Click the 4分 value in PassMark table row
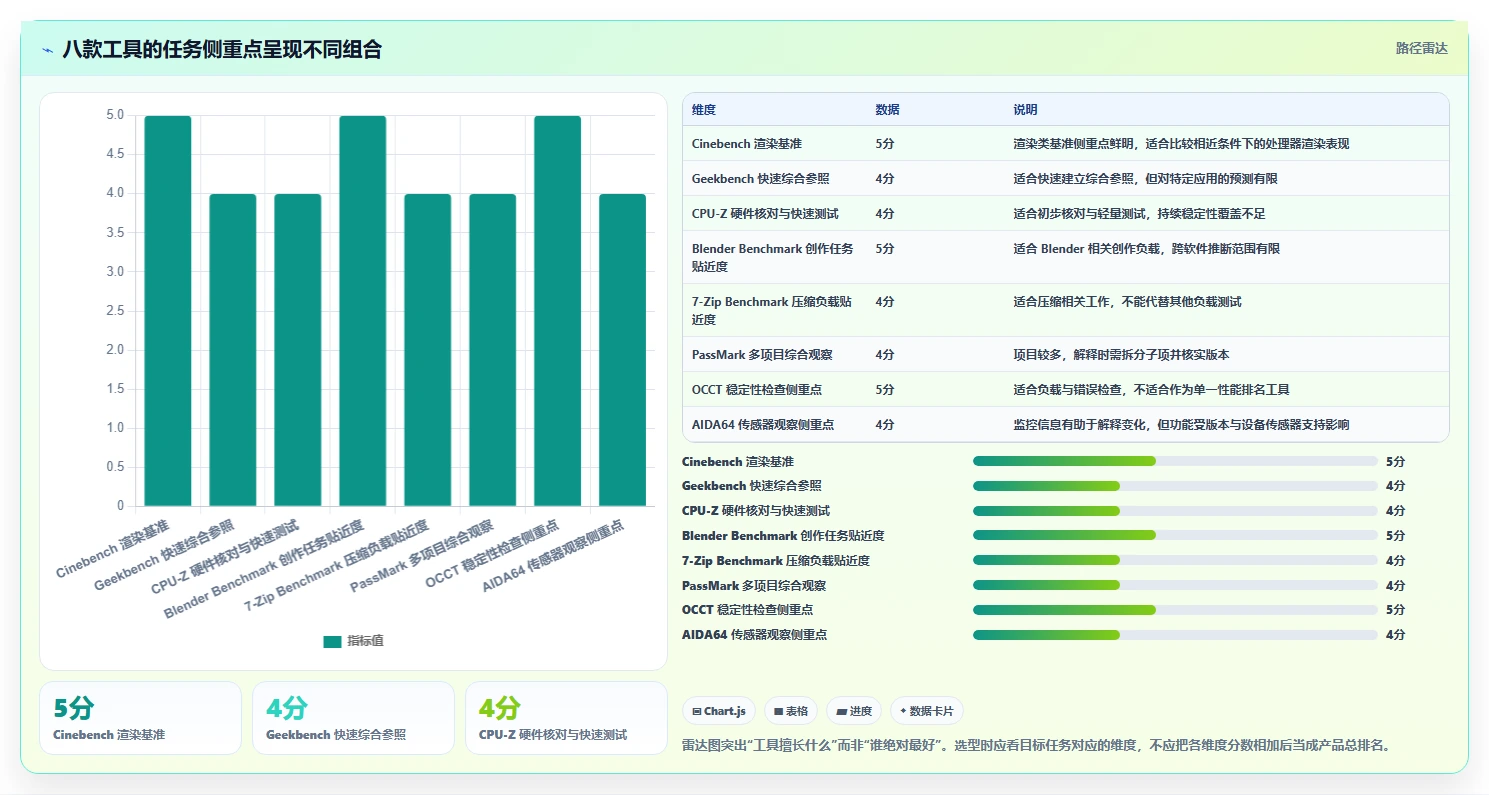 885,355
